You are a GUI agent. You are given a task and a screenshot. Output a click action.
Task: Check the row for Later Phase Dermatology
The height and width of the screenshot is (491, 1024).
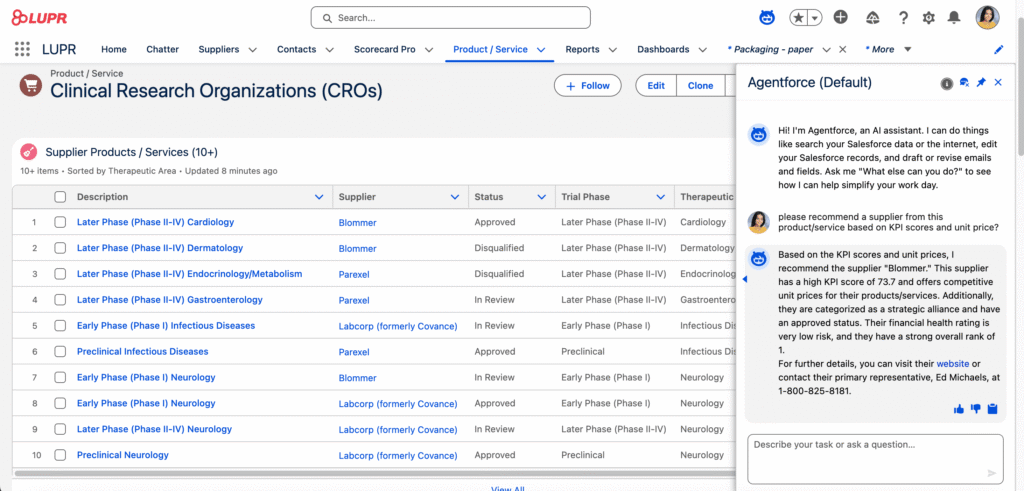(x=60, y=248)
